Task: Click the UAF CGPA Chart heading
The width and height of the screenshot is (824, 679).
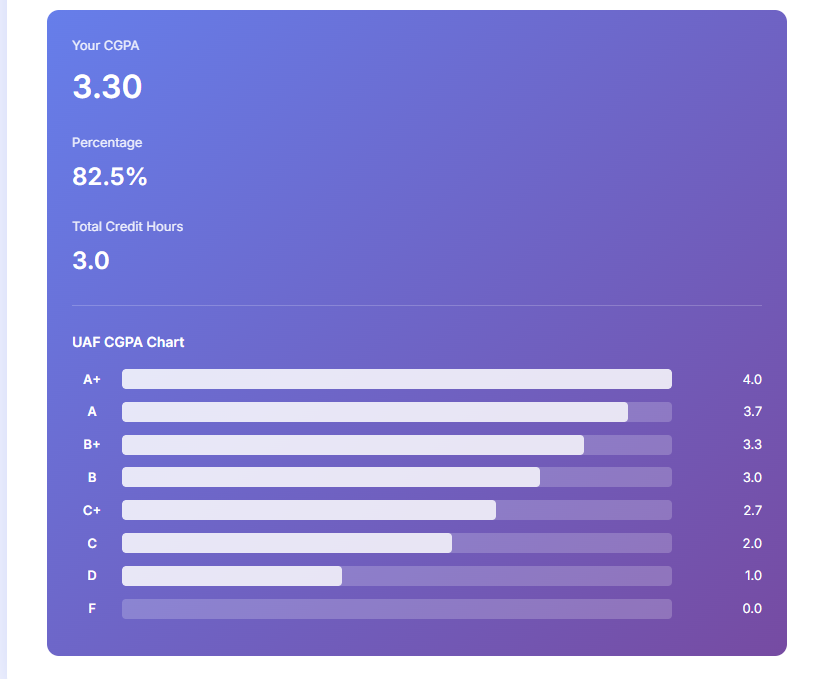Action: [127, 342]
